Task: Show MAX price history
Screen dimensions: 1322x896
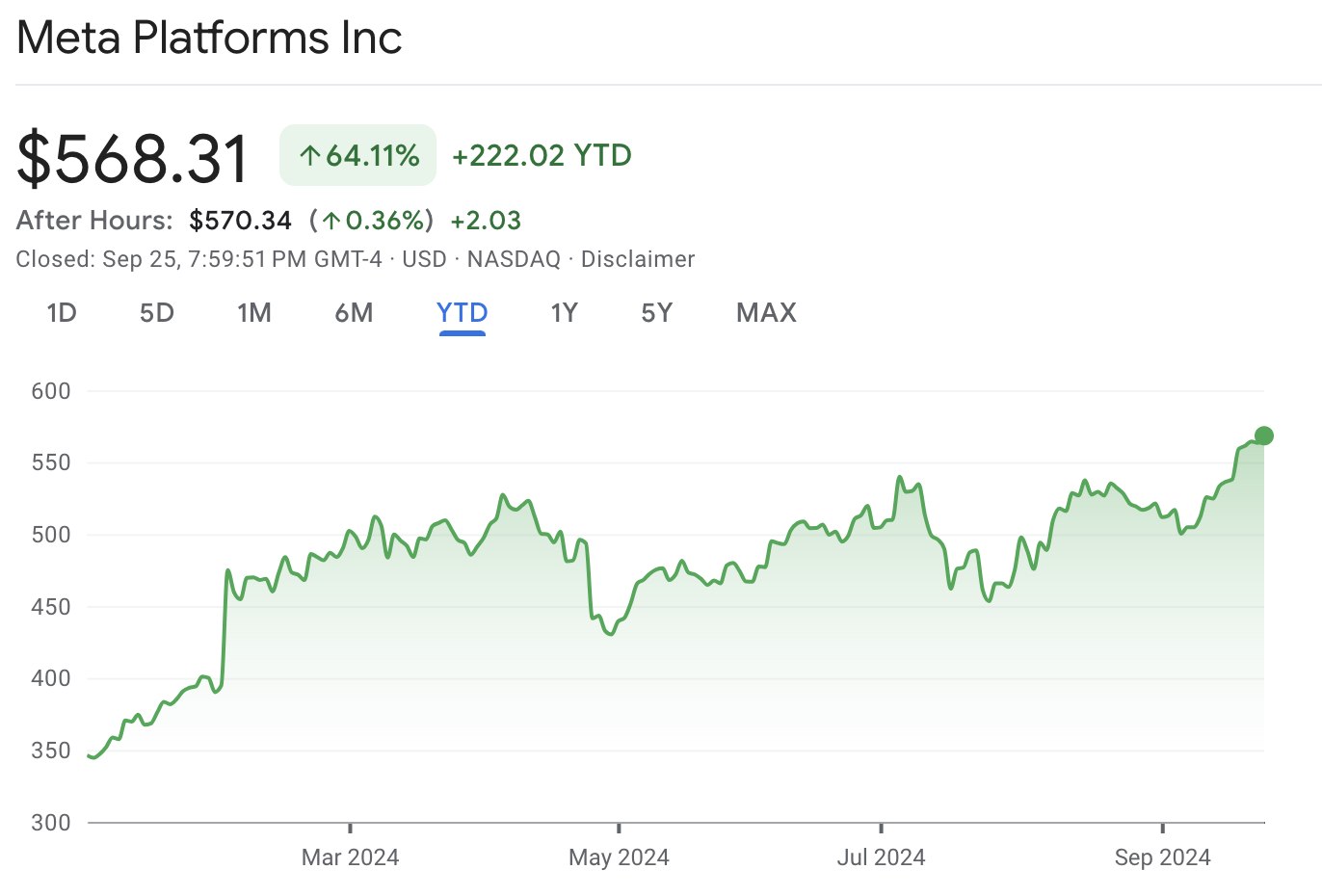Action: tap(766, 313)
